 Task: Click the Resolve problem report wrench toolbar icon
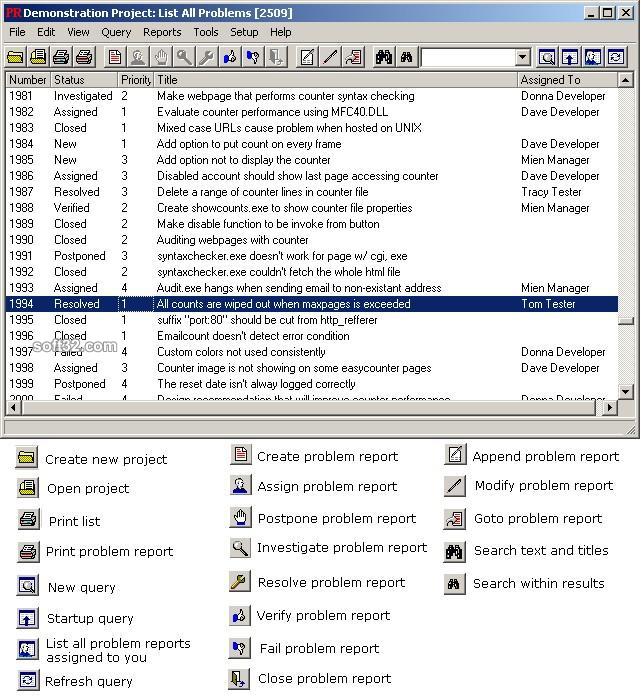point(207,57)
